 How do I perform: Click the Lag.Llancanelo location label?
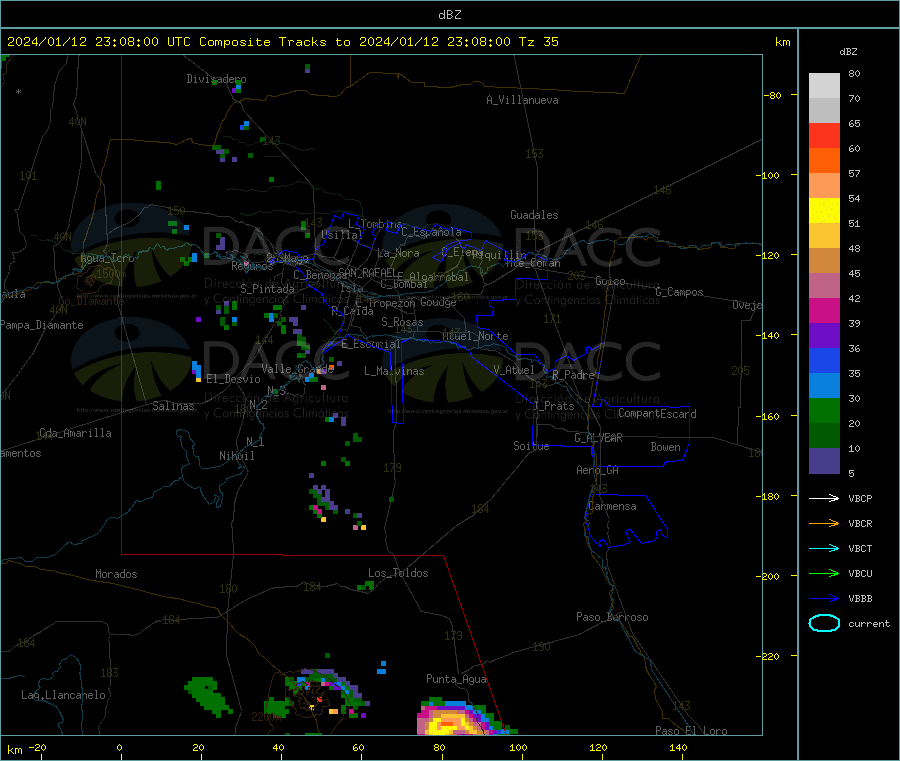(63, 695)
